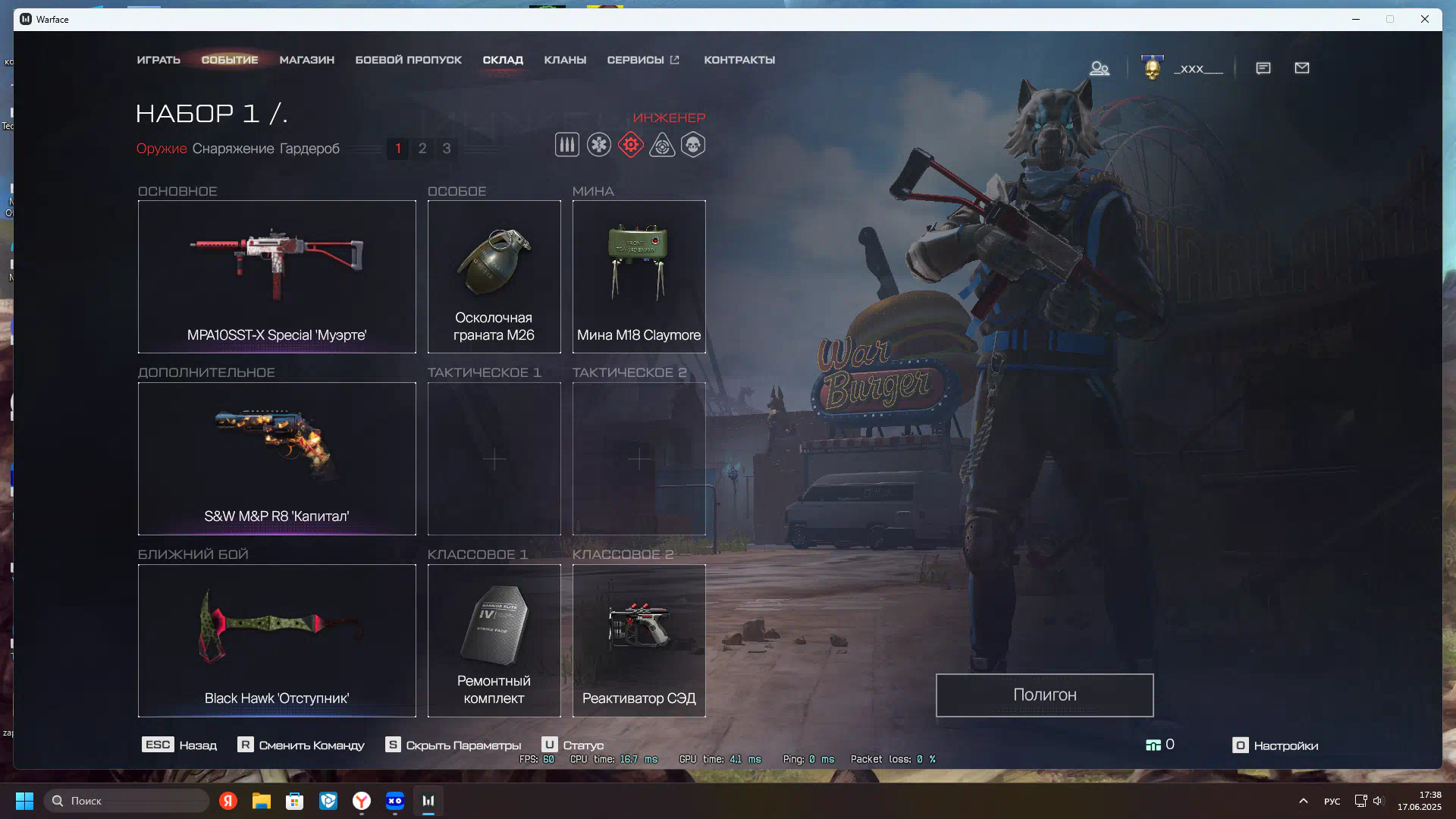Click the Поиск taskbar search field
This screenshot has width=1456, height=819.
tap(127, 801)
